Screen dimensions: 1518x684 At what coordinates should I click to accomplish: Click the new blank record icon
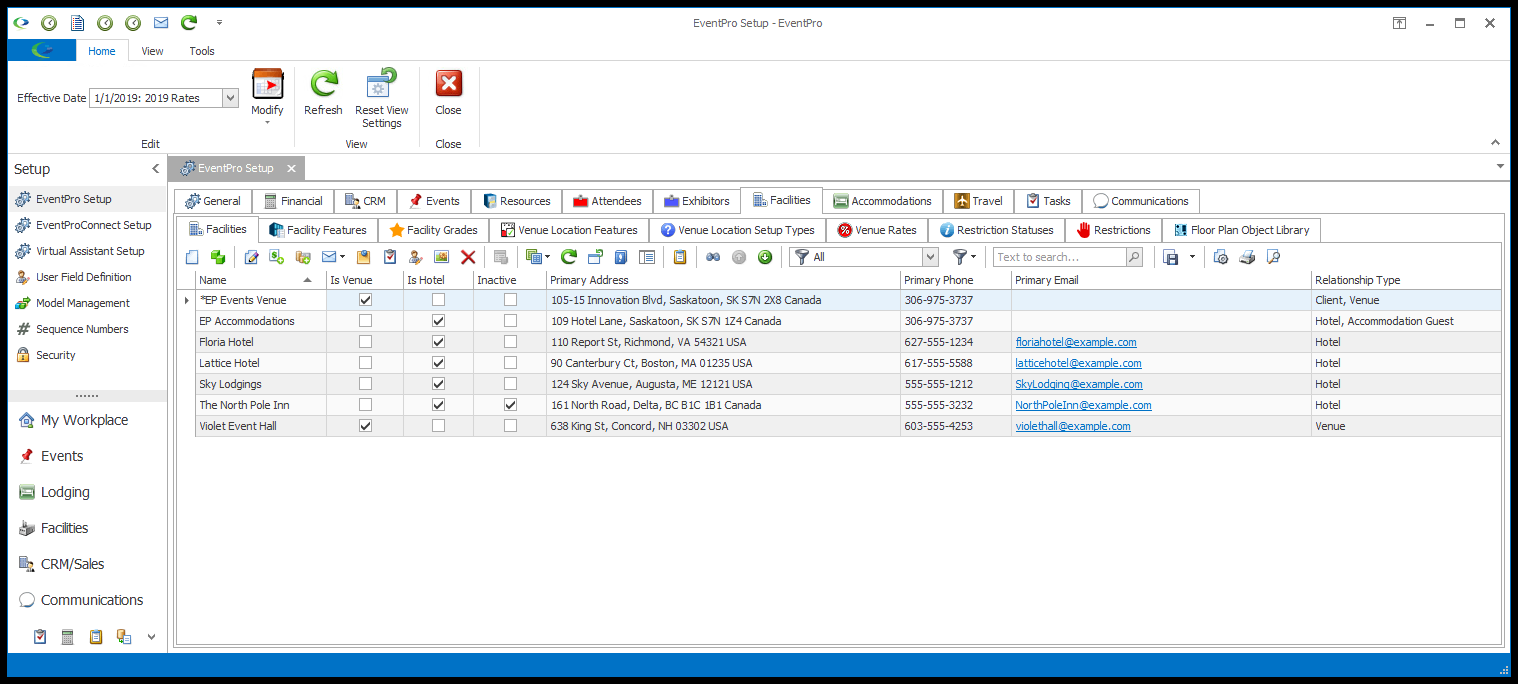(x=193, y=257)
